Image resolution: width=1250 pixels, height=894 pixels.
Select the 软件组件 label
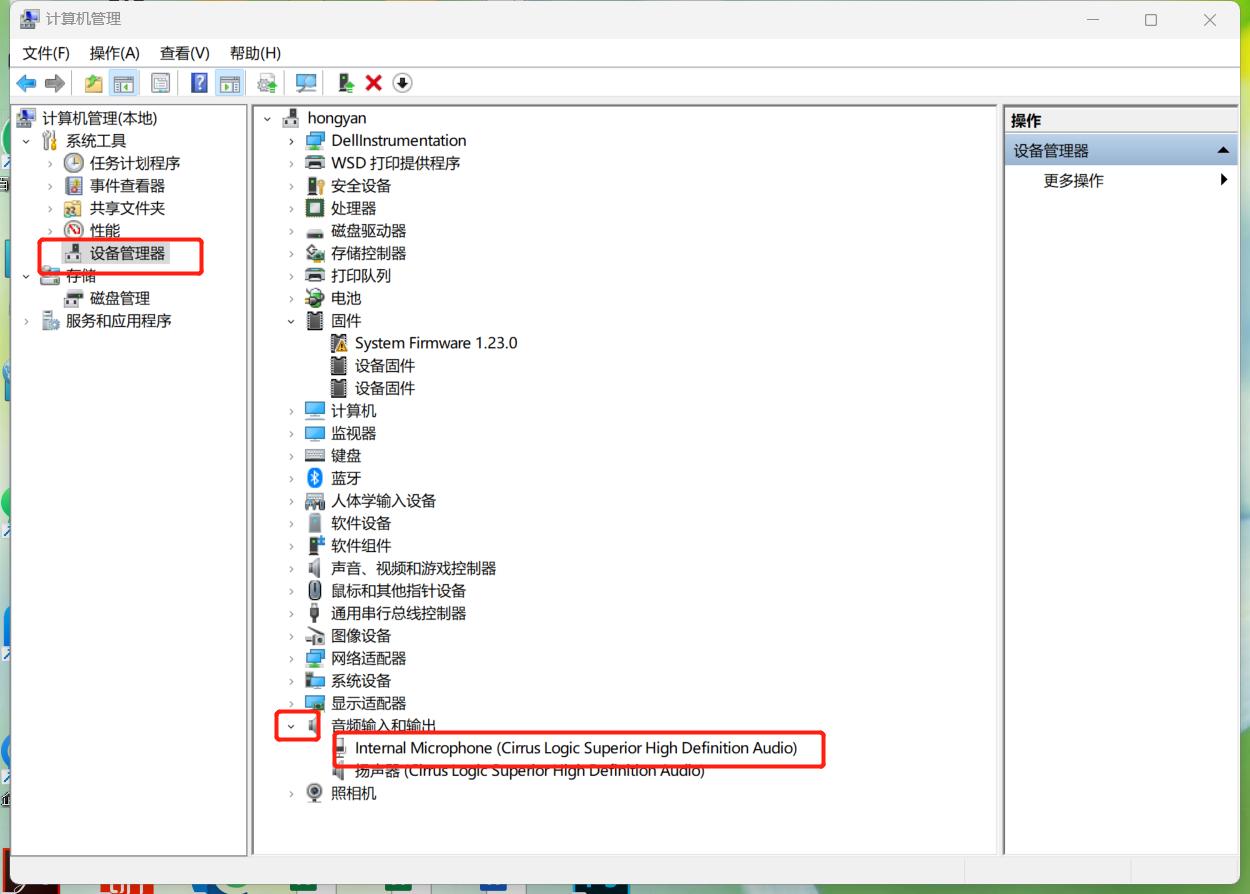(361, 546)
